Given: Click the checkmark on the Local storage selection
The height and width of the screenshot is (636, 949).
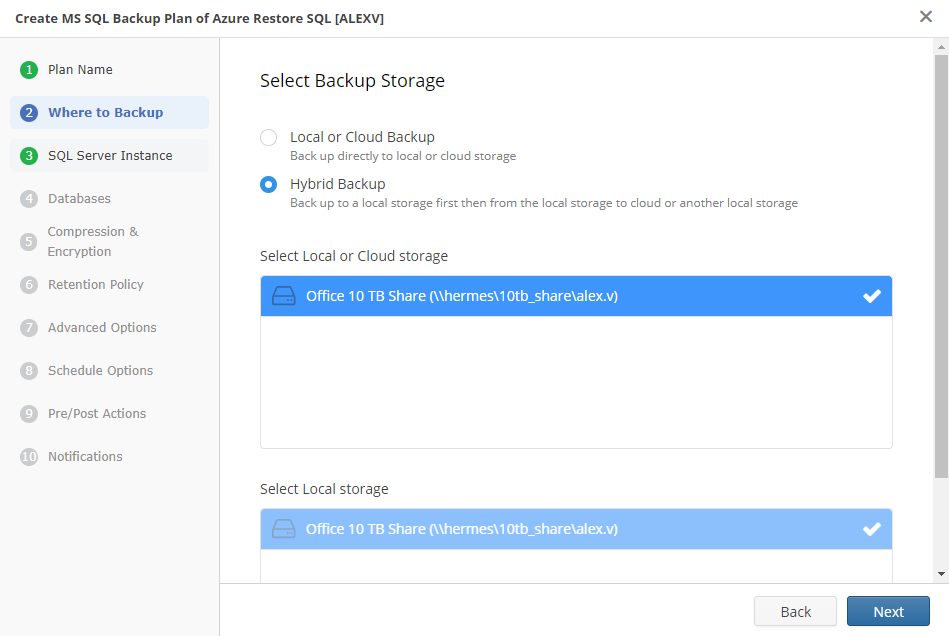Looking at the screenshot, I should pos(871,528).
